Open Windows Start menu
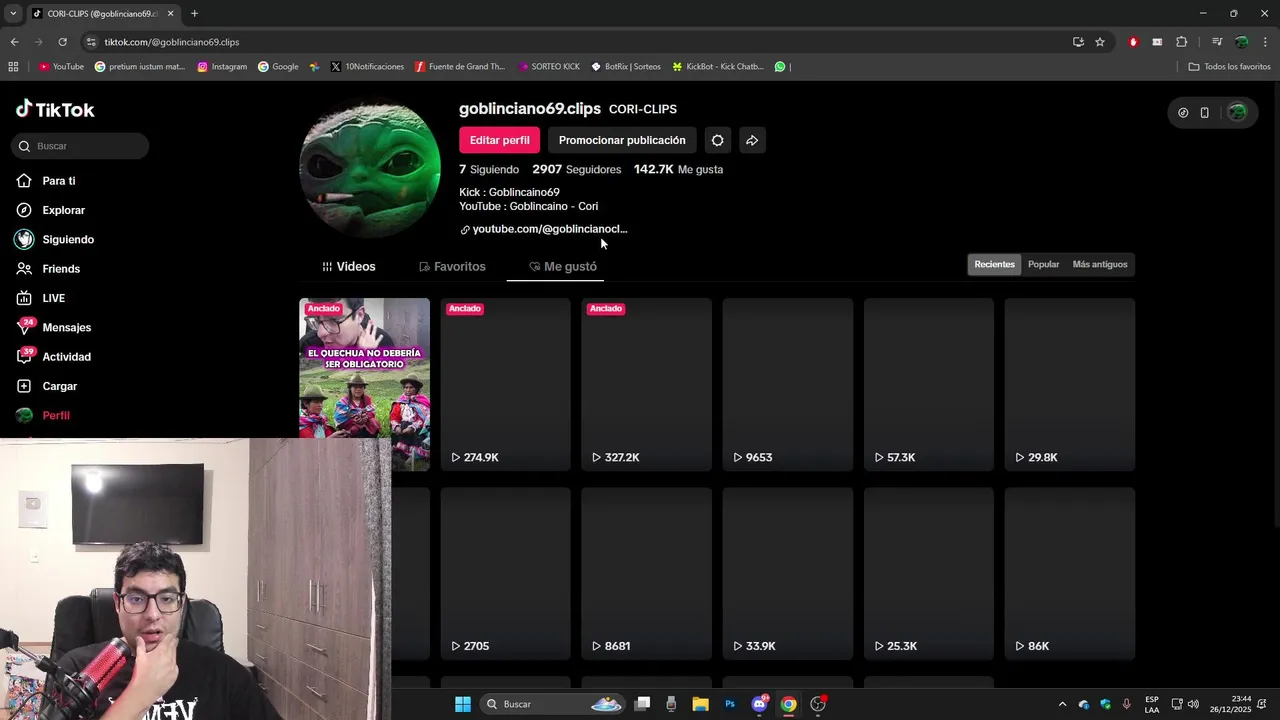The width and height of the screenshot is (1280, 720). tap(463, 704)
